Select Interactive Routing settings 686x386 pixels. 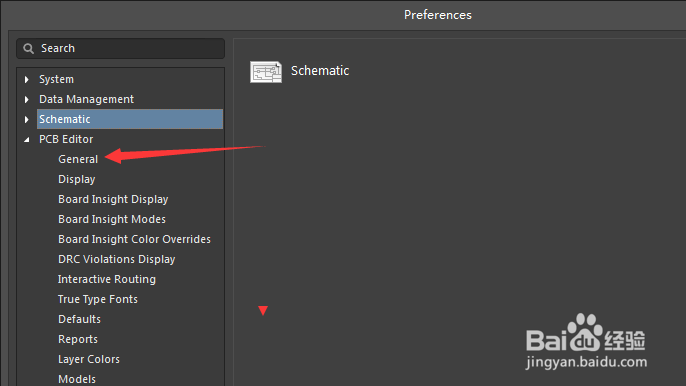point(107,280)
